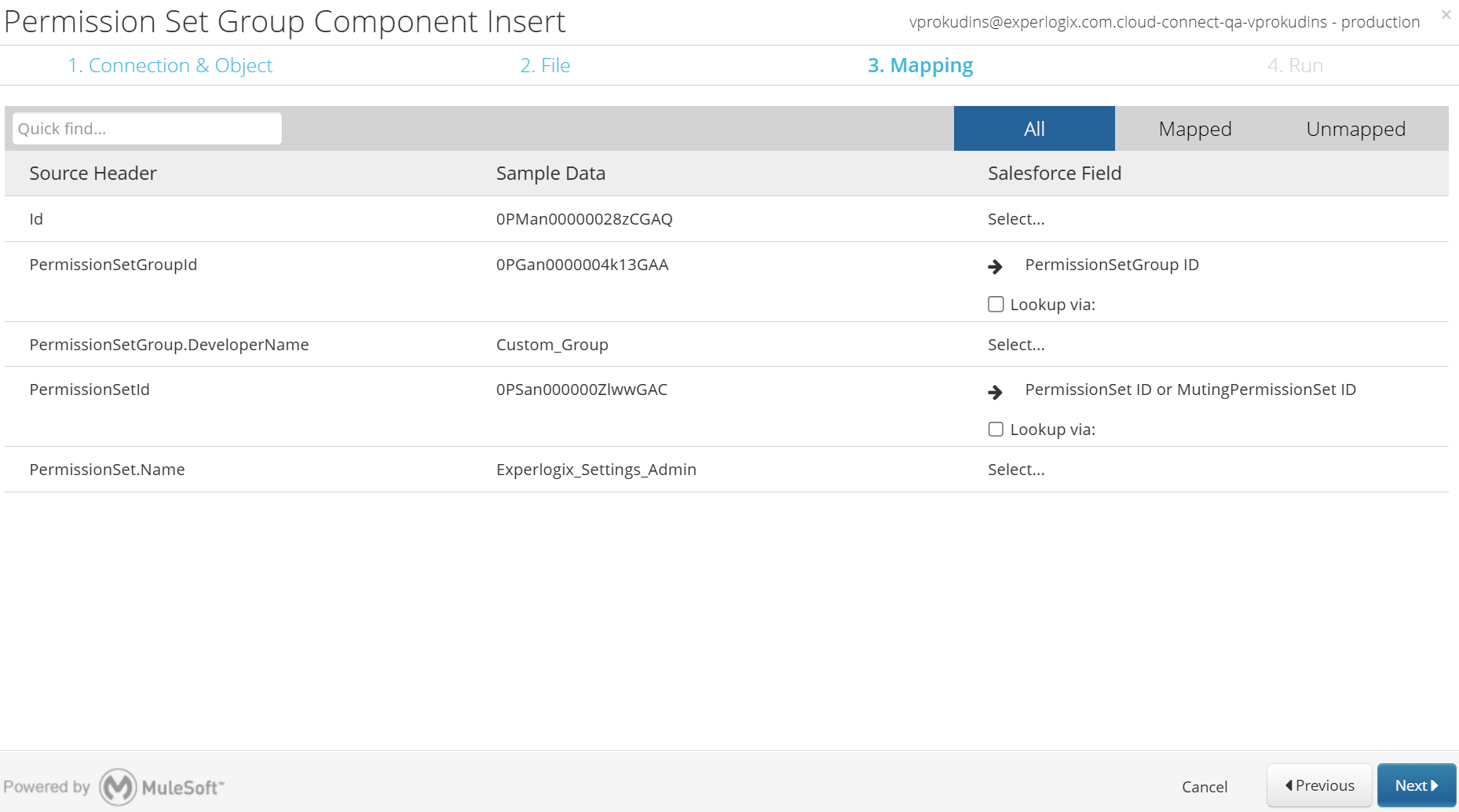Viewport: 1459px width, 812px height.
Task: Change the PermissionSet ID or MutingPermissionSet ID mapping
Action: (x=1190, y=390)
